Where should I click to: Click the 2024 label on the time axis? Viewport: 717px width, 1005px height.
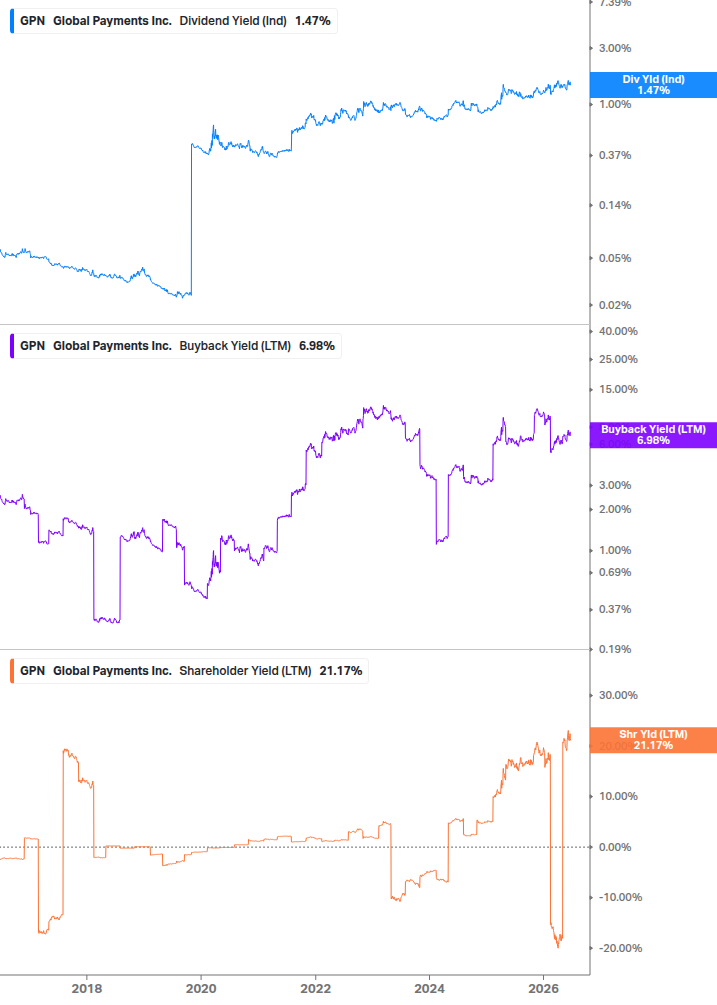pos(429,988)
